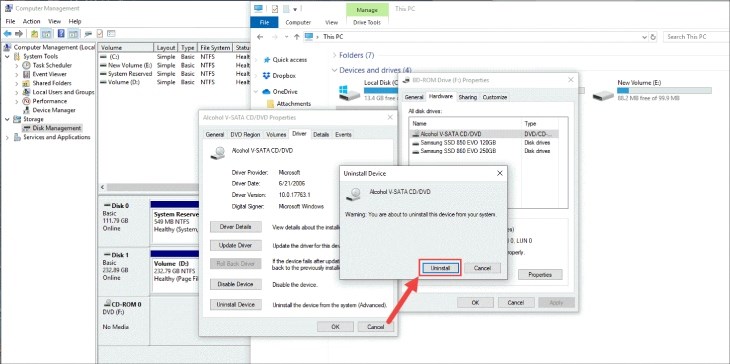Click the New Volume (E:) drive icon

603,94
